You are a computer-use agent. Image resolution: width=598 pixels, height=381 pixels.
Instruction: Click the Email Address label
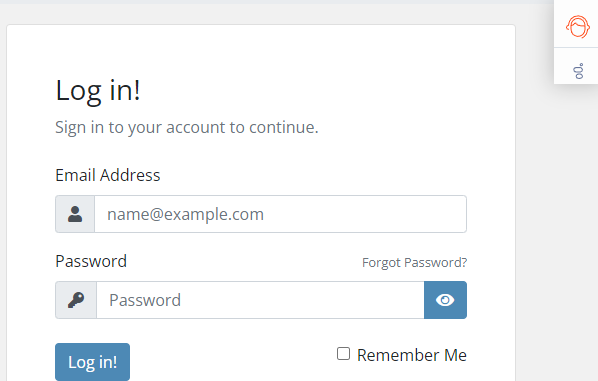pyautogui.click(x=108, y=175)
